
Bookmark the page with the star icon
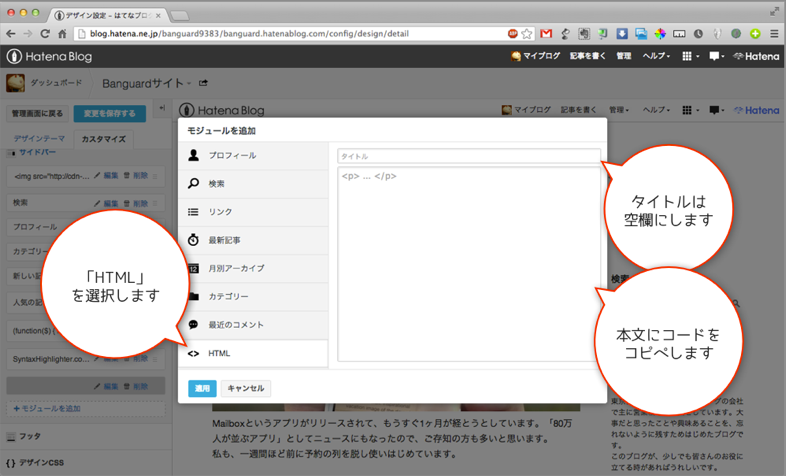point(526,34)
